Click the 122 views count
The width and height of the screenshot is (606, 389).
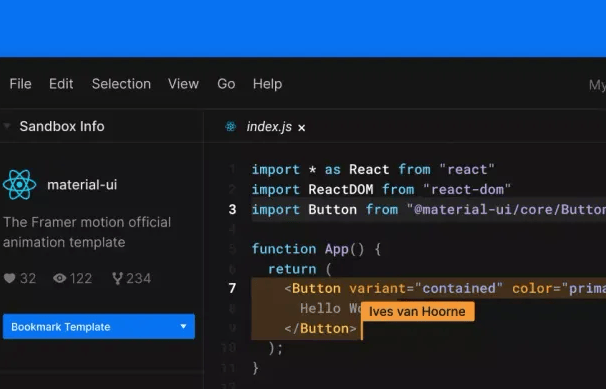[81, 279]
